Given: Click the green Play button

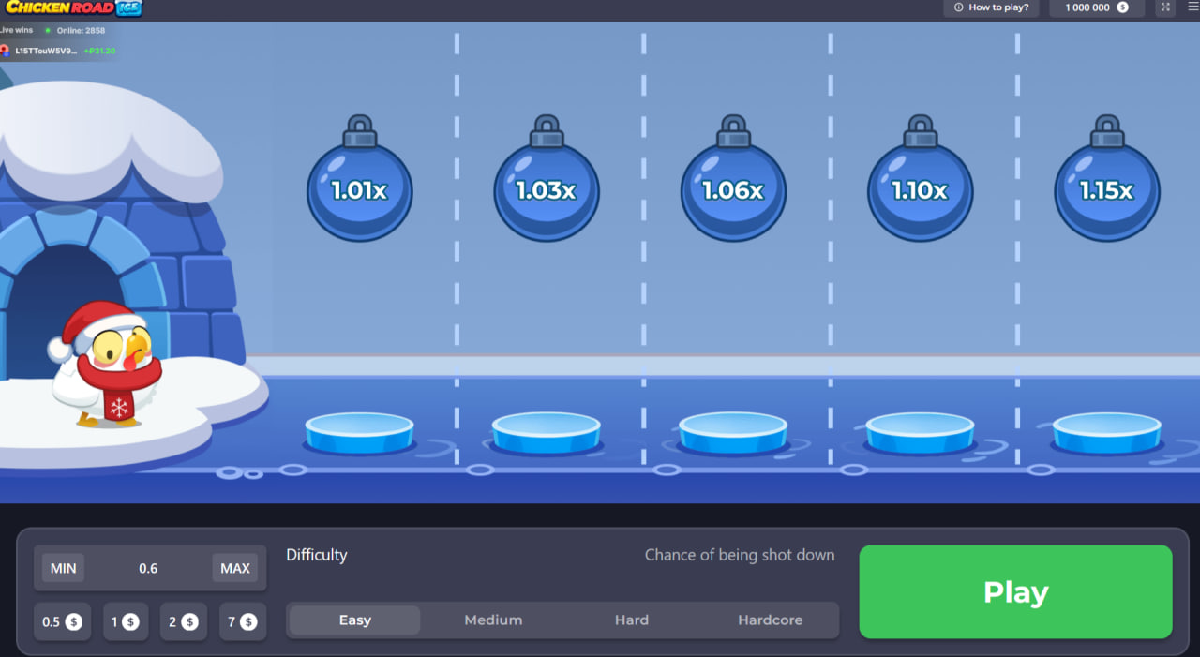Looking at the screenshot, I should point(1015,592).
